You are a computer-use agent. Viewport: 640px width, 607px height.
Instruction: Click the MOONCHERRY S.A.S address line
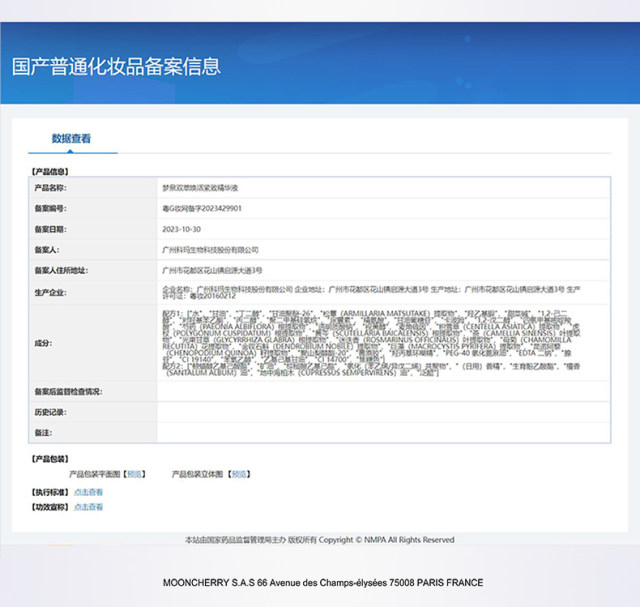322,583
